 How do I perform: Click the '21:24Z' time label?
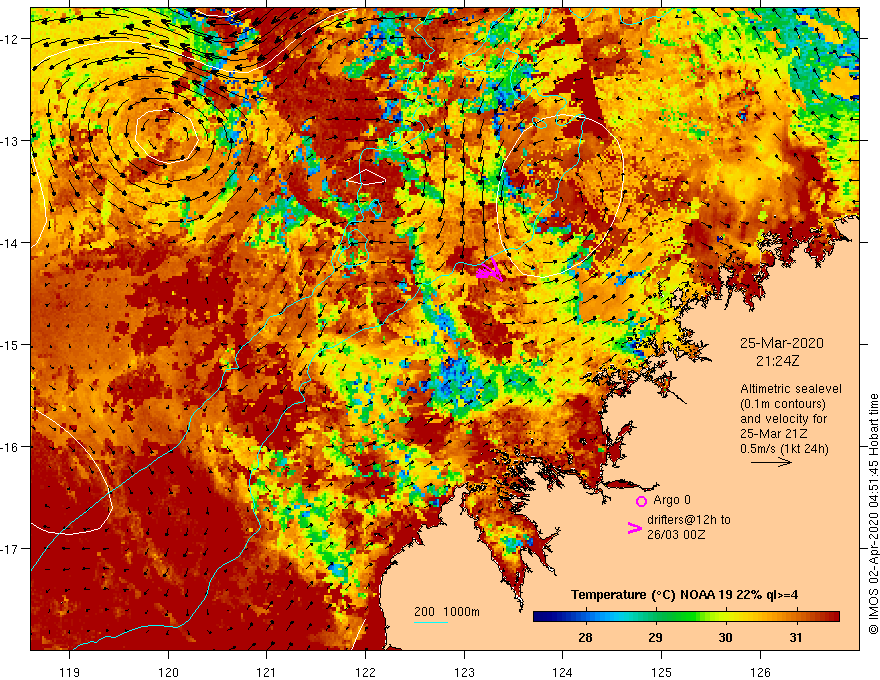(777, 361)
